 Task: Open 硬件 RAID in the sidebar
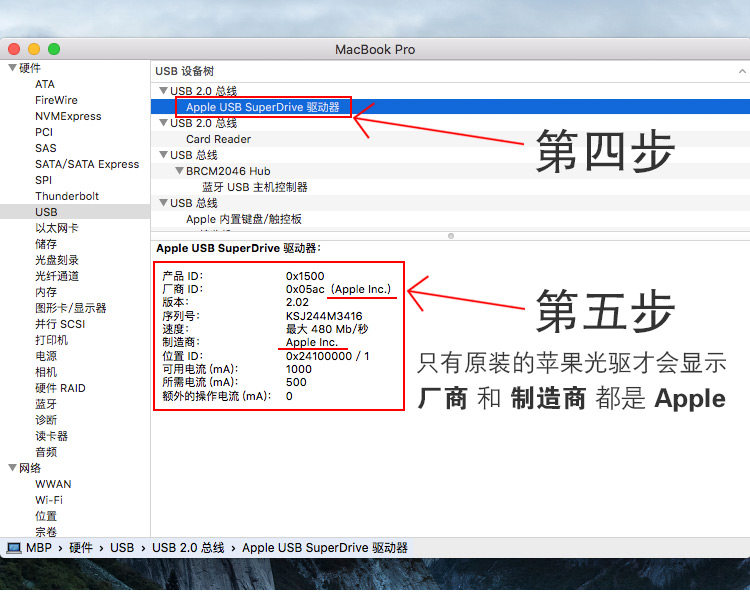click(x=60, y=388)
